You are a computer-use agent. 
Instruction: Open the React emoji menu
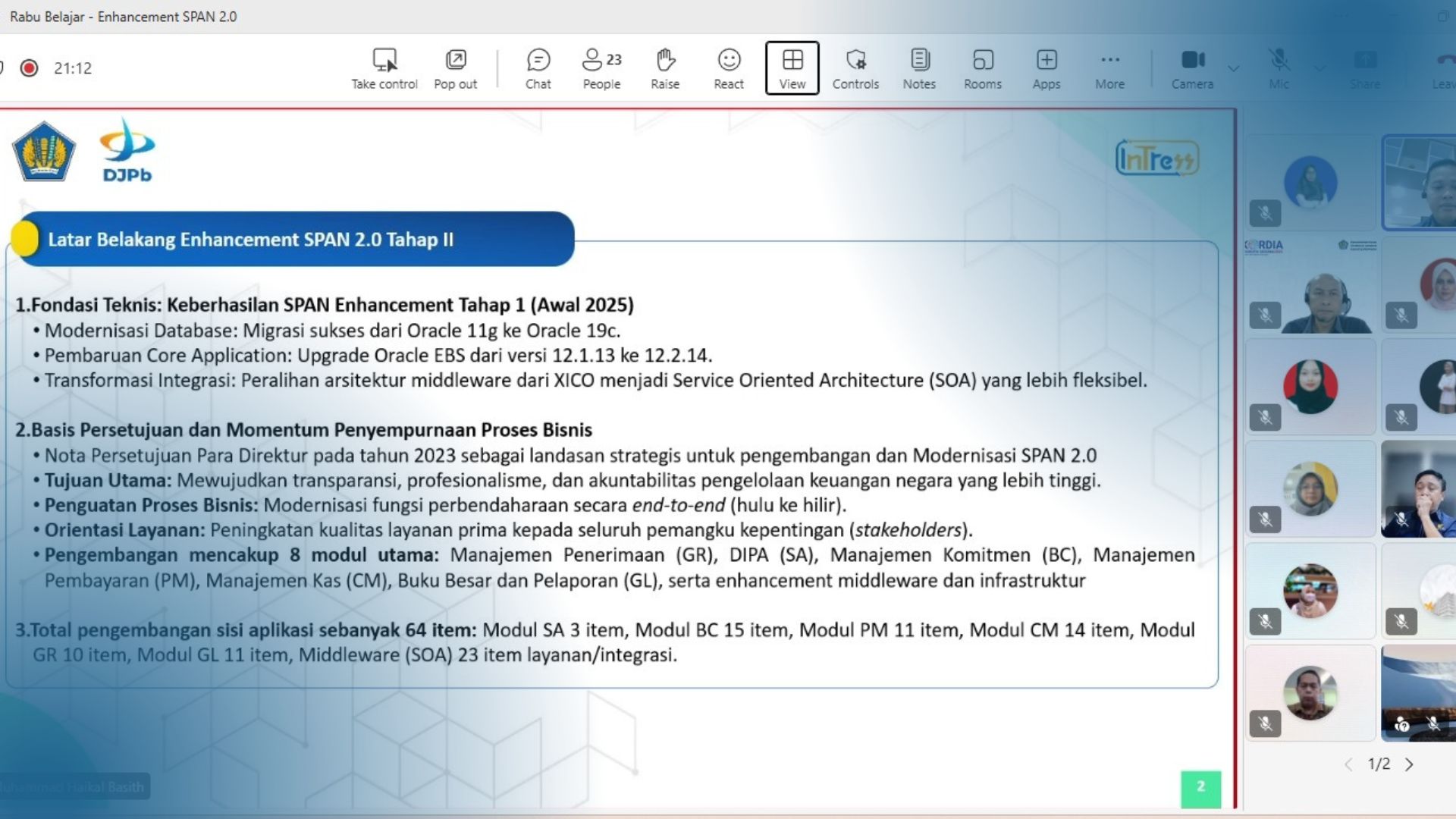[x=728, y=67]
